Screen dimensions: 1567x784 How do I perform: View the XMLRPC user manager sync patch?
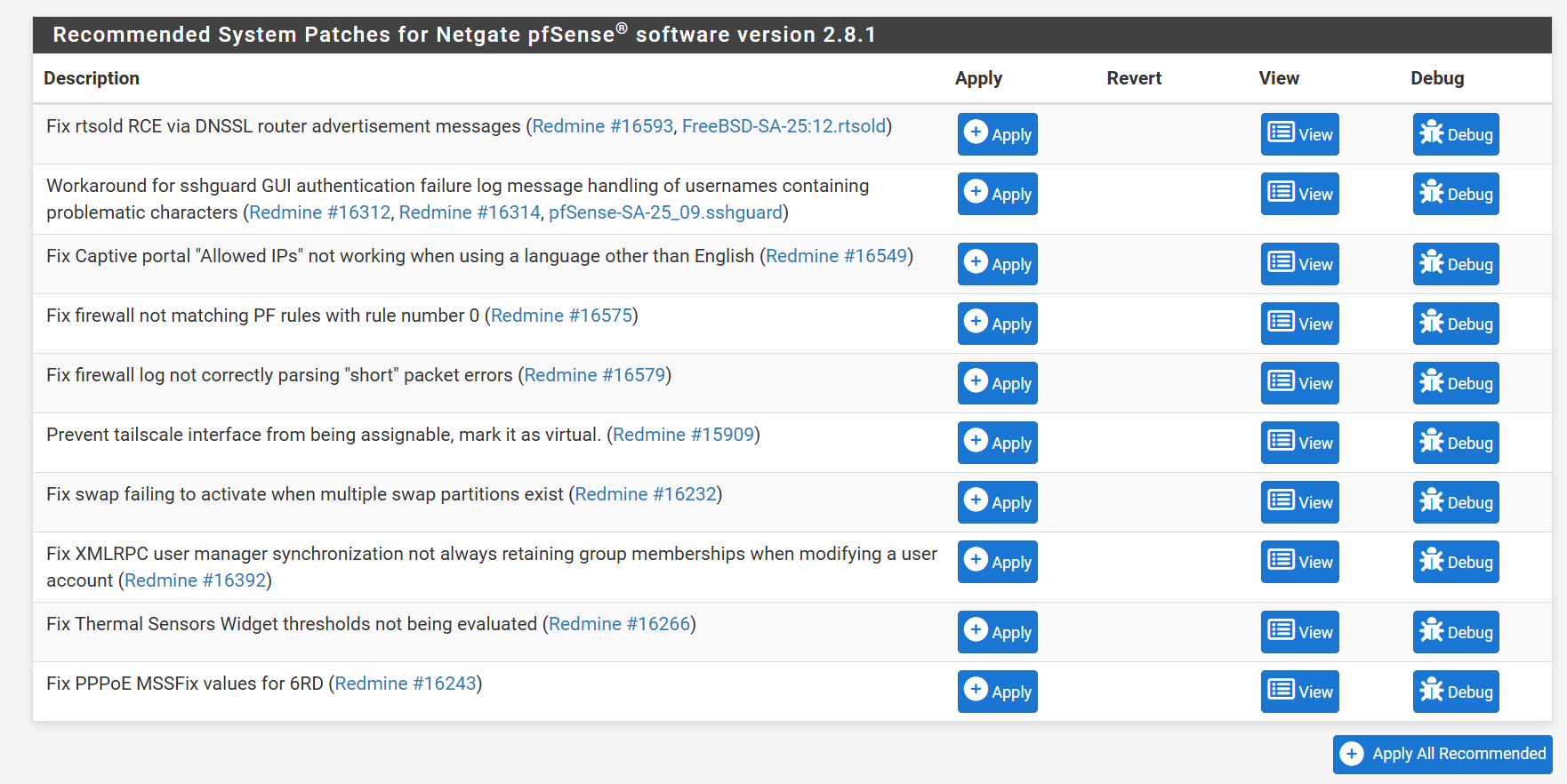1299,562
